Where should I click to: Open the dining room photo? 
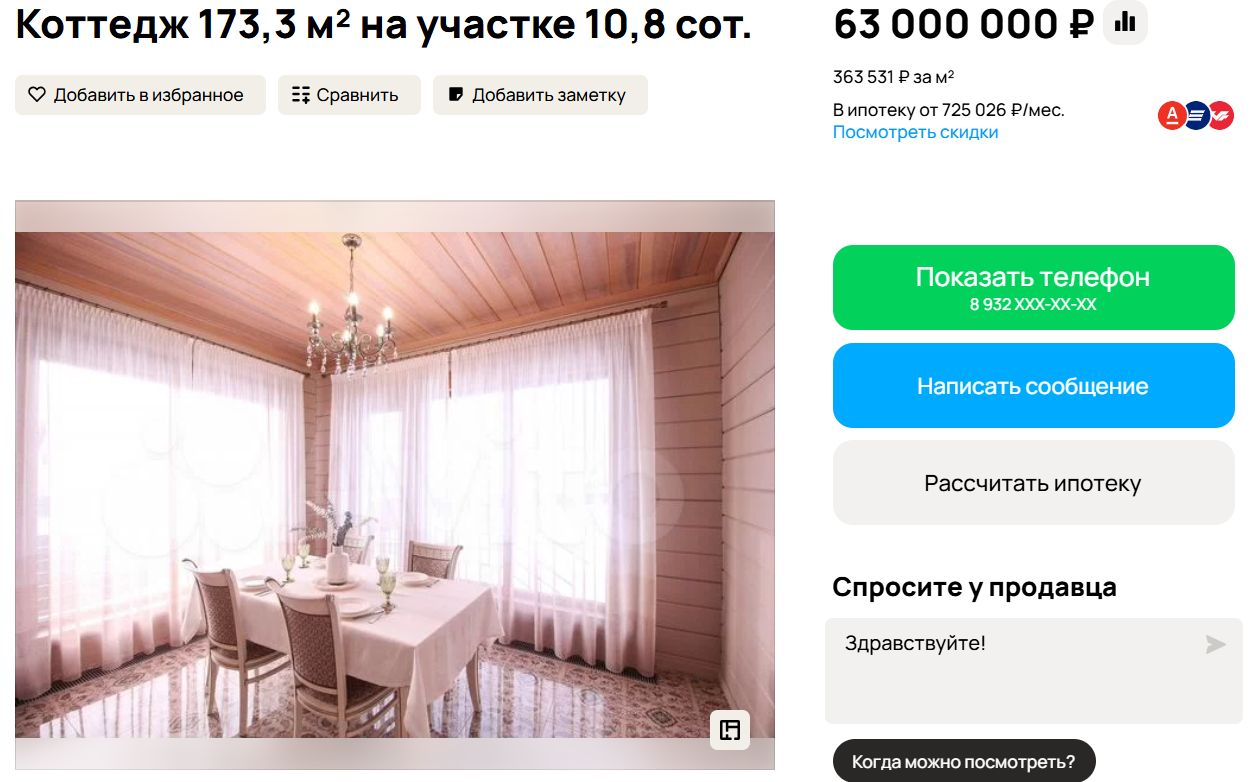[x=395, y=485]
